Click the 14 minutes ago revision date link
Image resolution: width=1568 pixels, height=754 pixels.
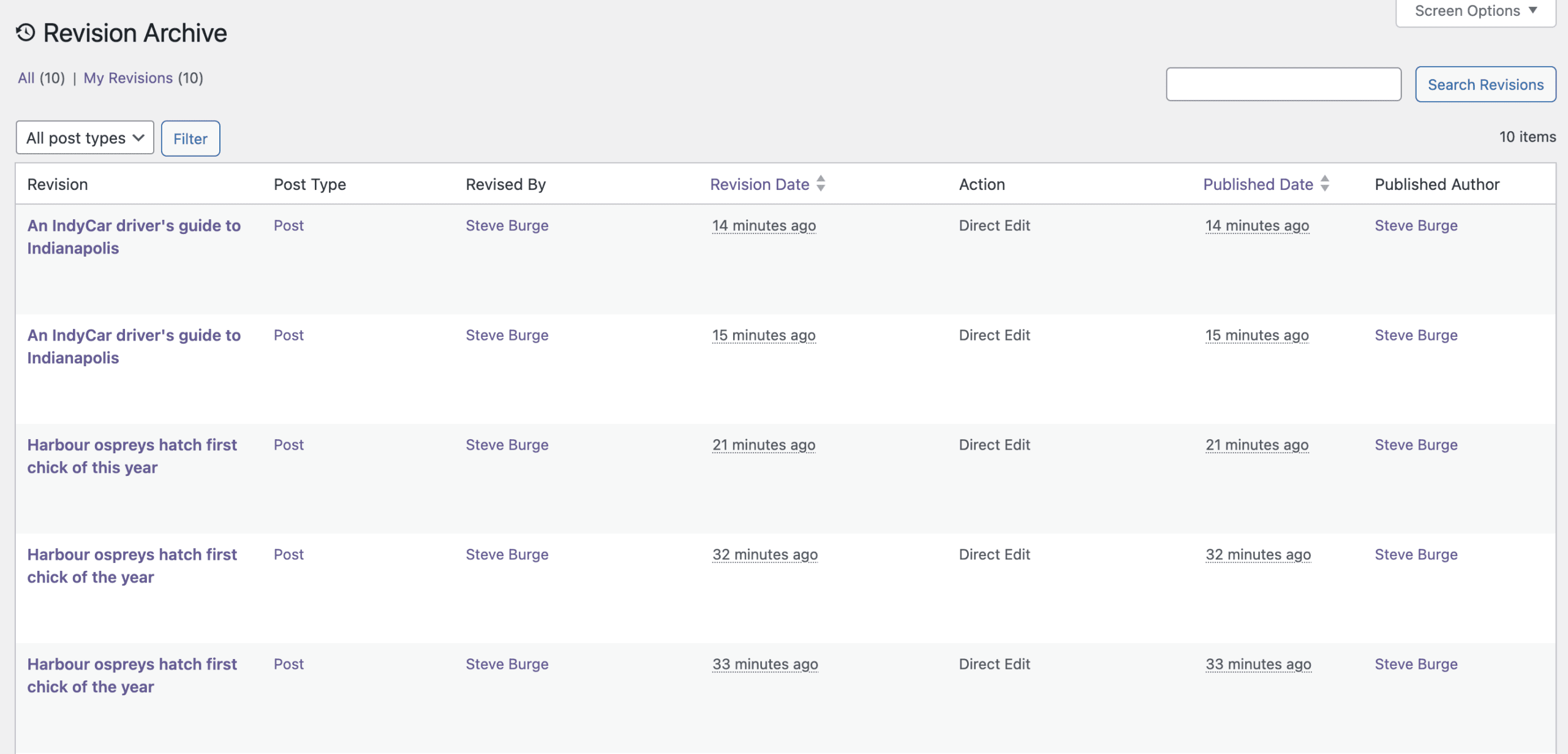tap(764, 225)
